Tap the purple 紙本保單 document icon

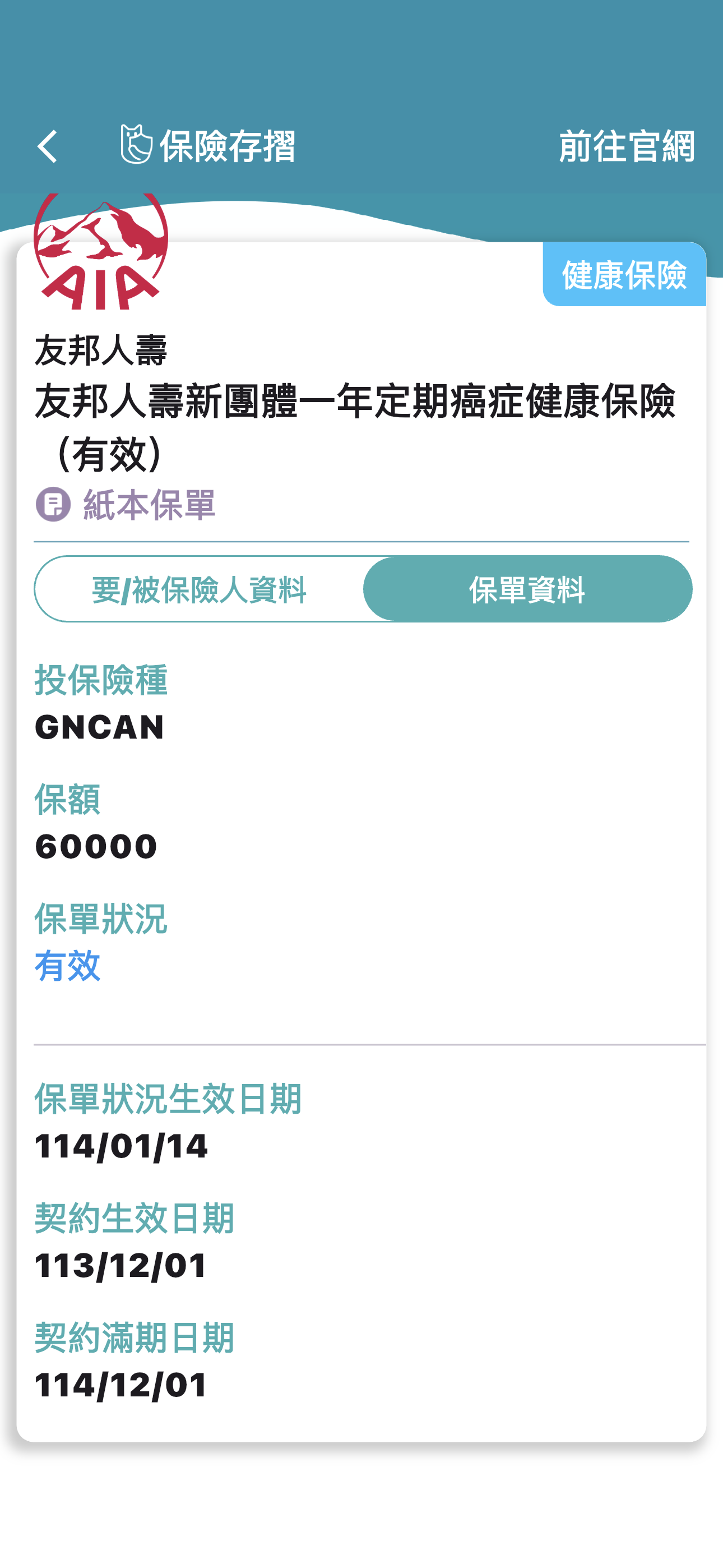(53, 504)
